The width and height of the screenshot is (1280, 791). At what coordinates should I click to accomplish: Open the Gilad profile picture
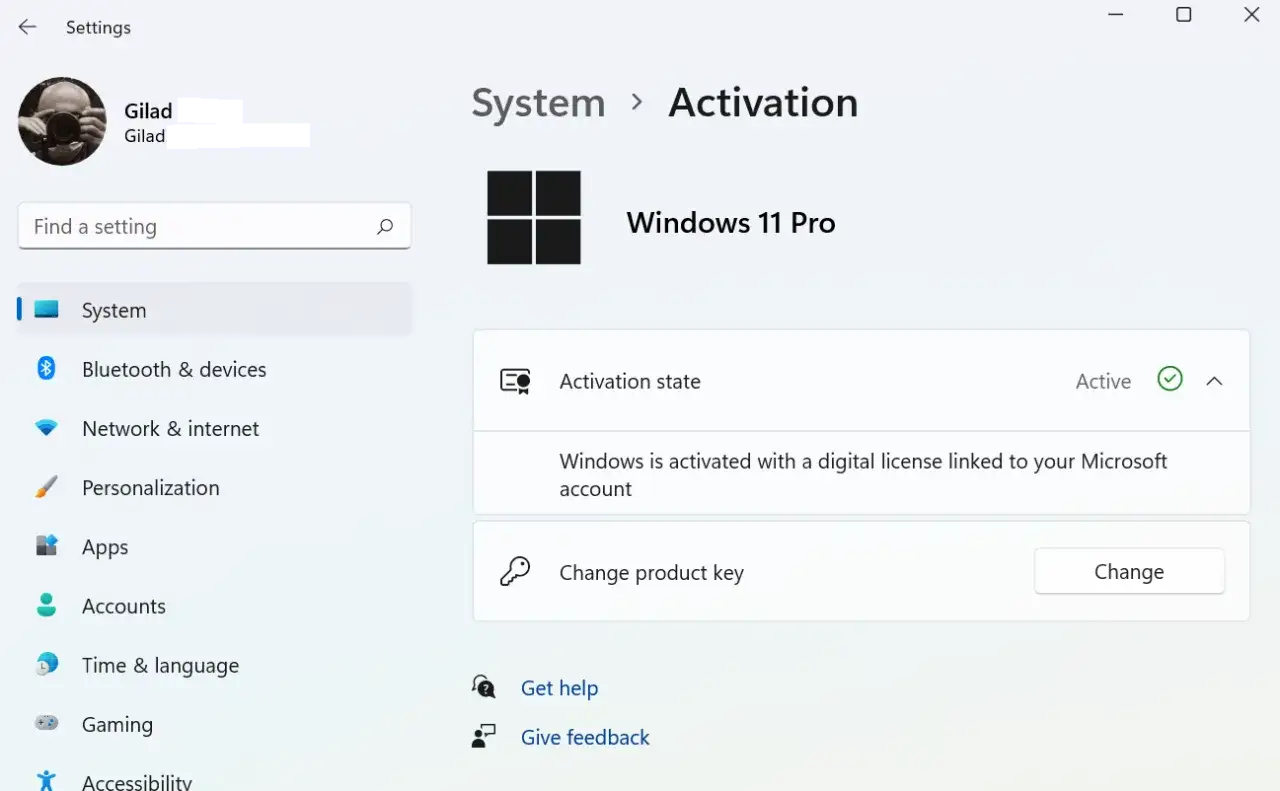click(62, 122)
